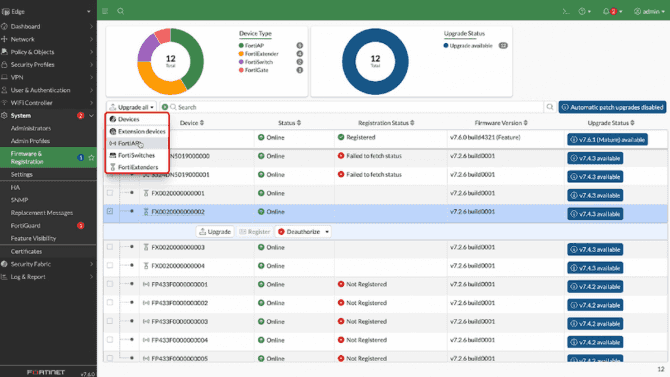Expand the VPN sidebar section
This screenshot has height=377, width=670.
point(48,77)
